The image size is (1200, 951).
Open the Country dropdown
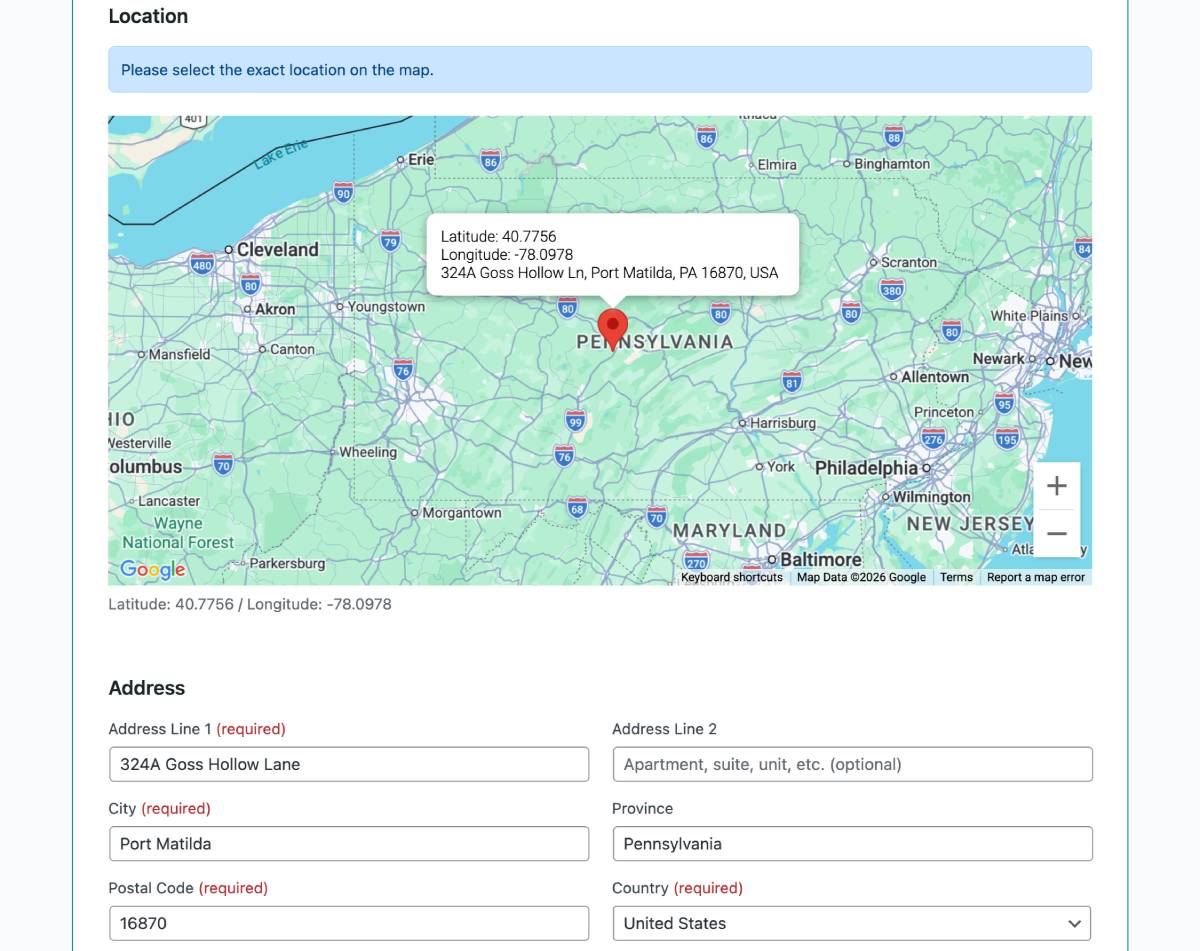852,923
